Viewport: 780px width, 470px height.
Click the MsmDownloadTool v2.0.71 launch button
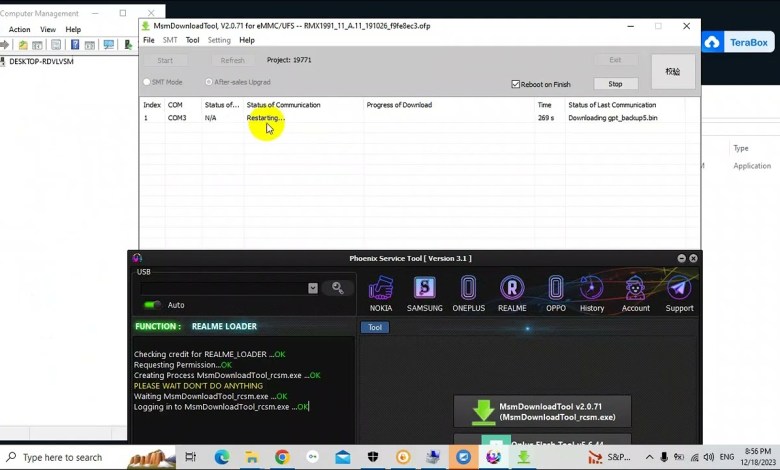[x=542, y=411]
